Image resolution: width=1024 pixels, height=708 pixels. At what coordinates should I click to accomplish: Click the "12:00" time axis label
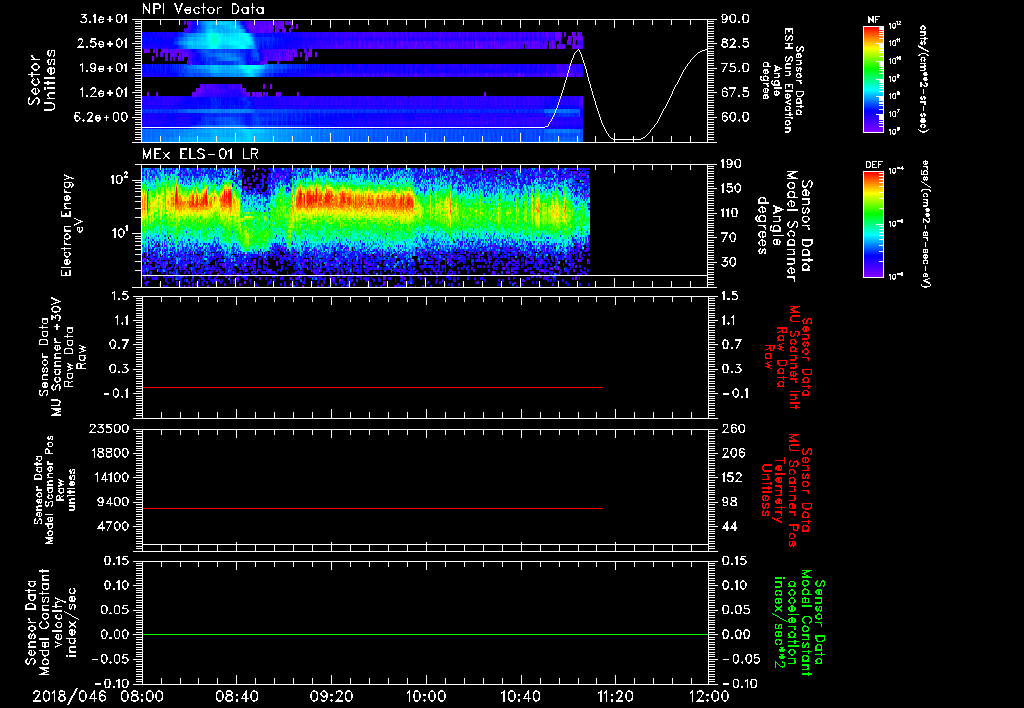pos(709,696)
